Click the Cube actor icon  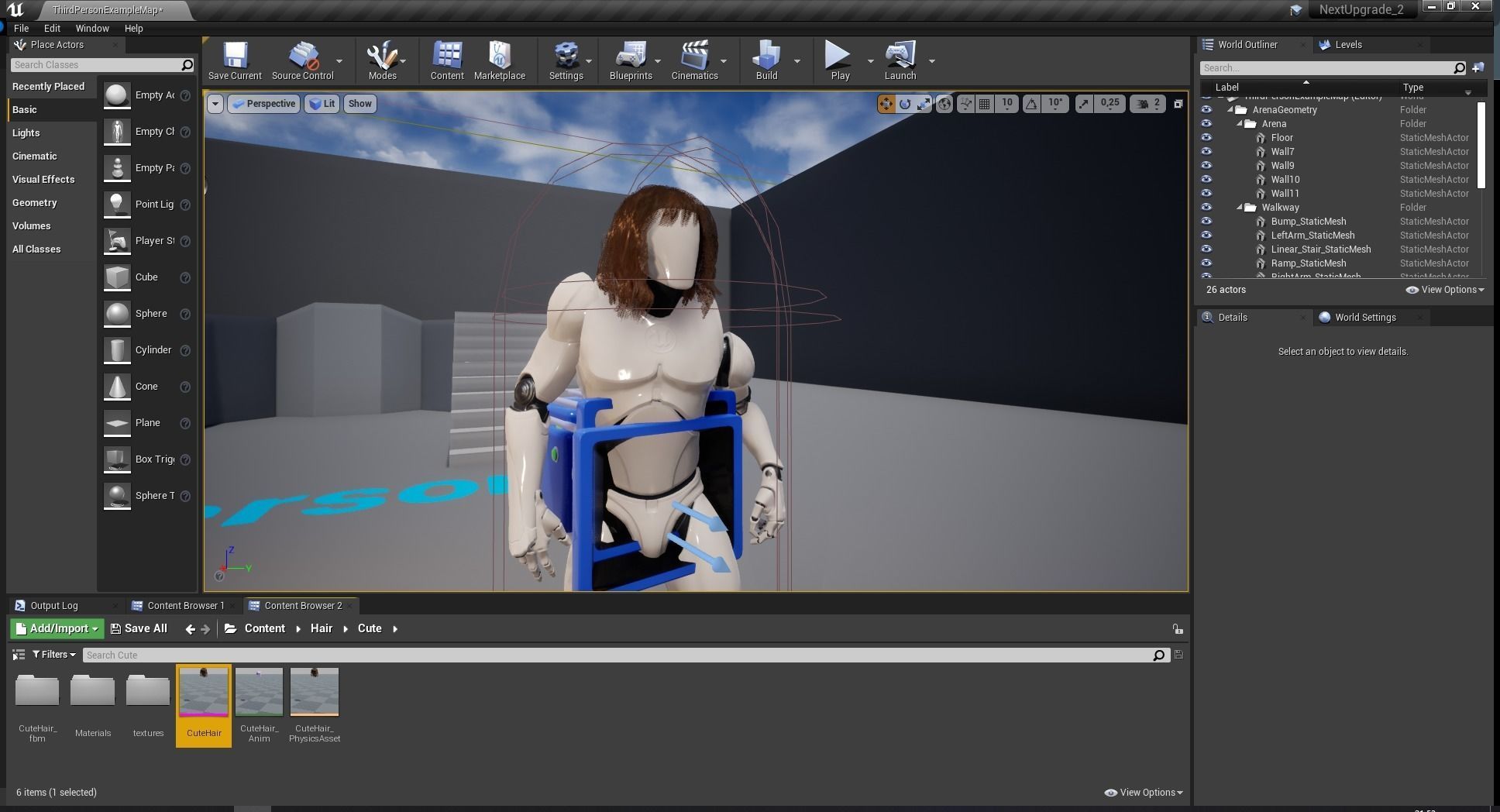(117, 277)
